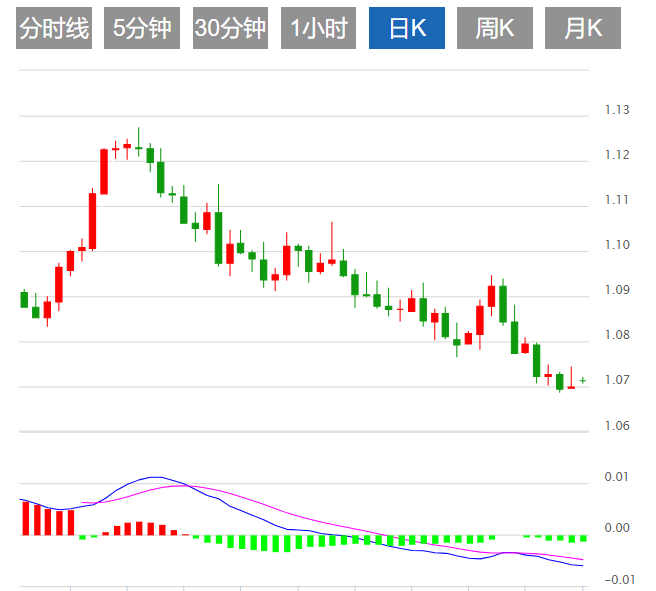656x591 pixels.
Task: Click the 1.07 price axis label
Action: pyautogui.click(x=617, y=380)
